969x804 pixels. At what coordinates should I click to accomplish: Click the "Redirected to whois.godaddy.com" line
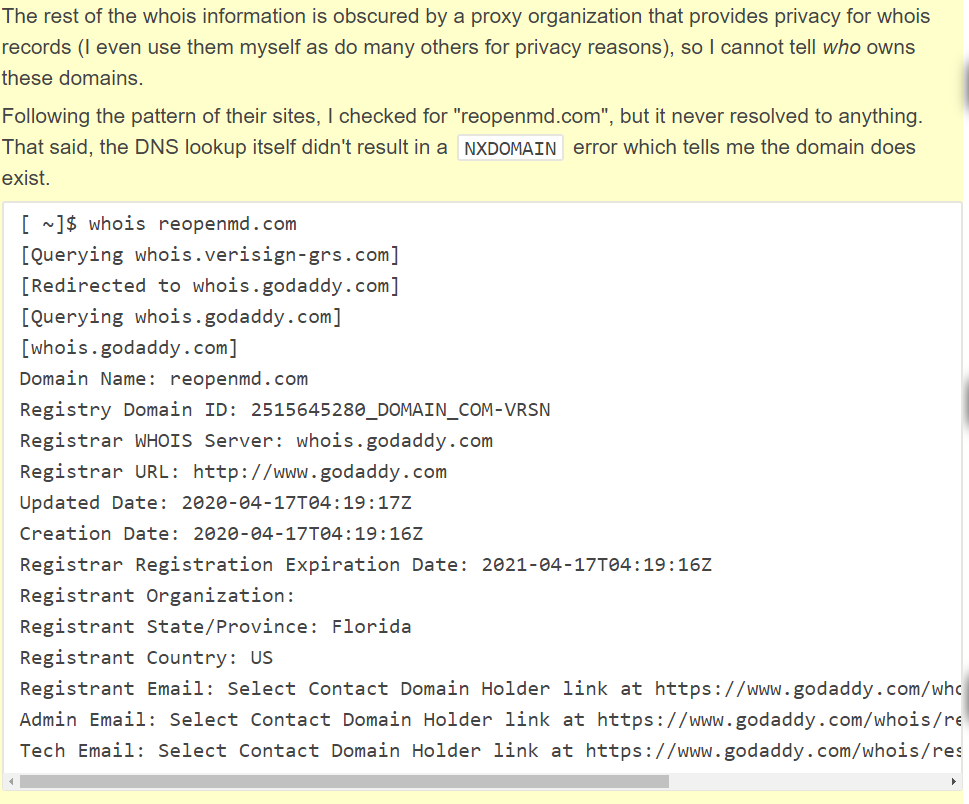[210, 286]
